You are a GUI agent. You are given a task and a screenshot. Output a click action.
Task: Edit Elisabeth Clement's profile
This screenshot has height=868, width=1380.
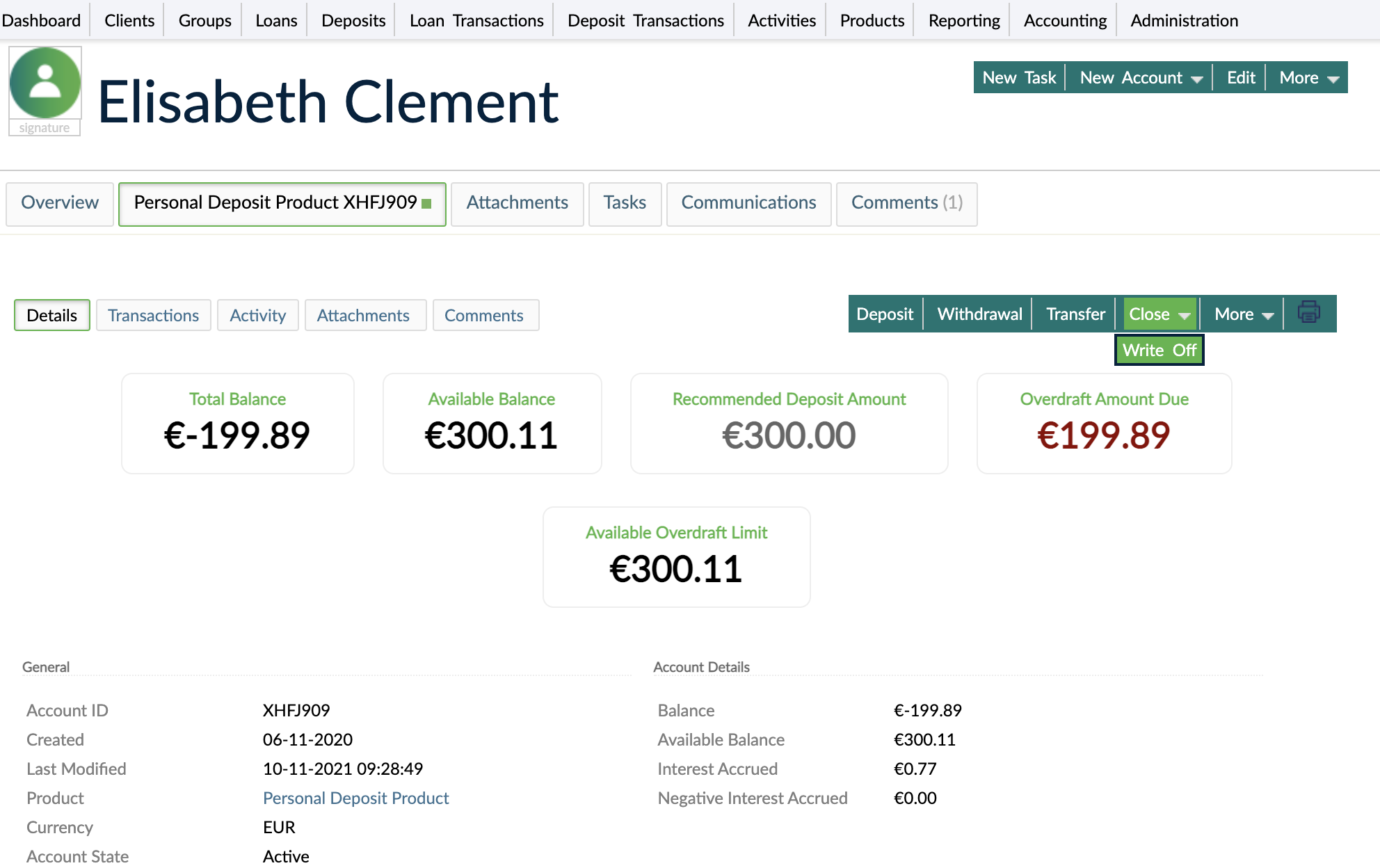point(1241,78)
